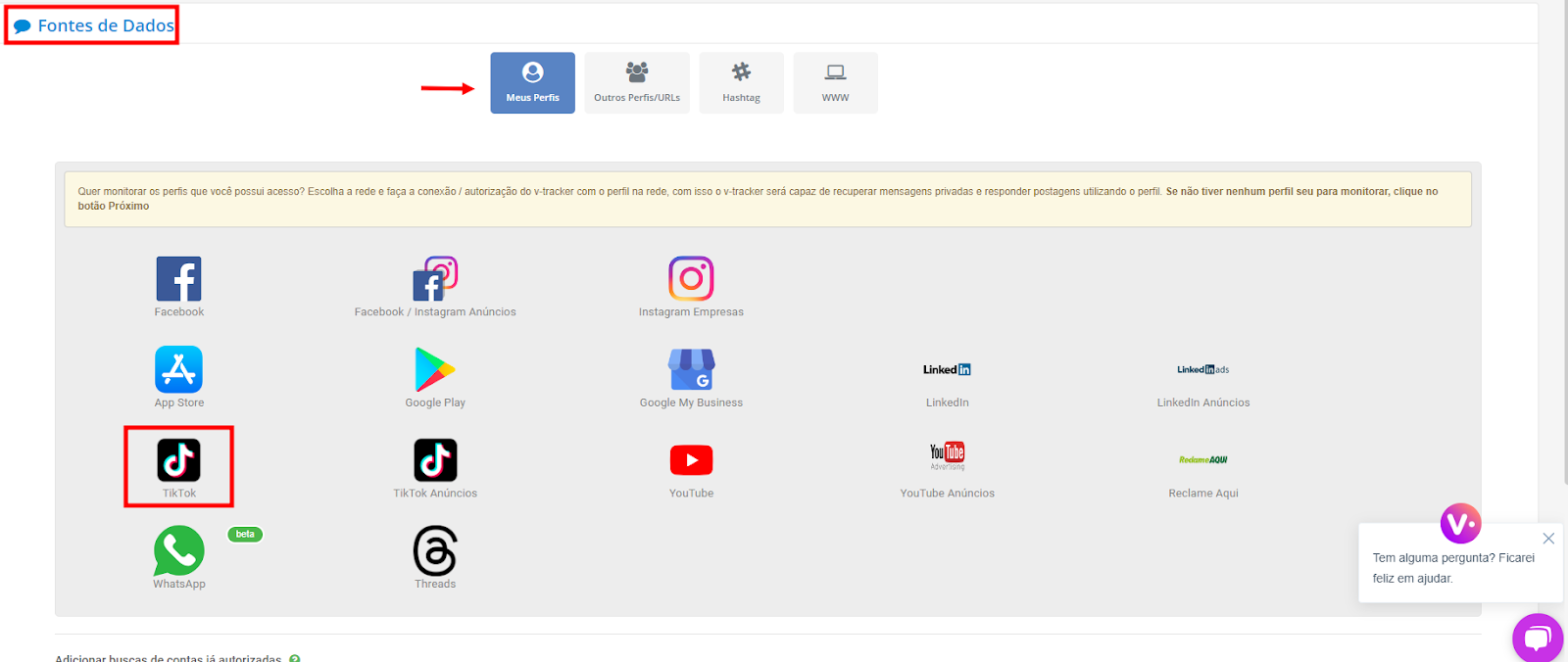Choose Facebook / Instagram Anúncios icon
Image resolution: width=1568 pixels, height=662 pixels.
435,279
